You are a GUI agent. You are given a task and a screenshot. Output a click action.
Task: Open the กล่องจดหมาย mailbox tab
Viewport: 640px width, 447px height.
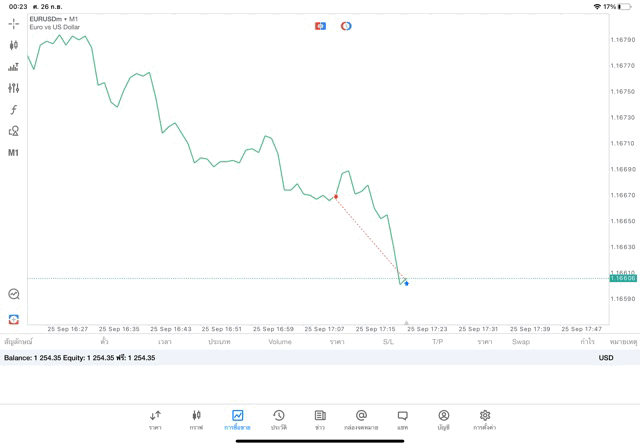click(x=361, y=419)
